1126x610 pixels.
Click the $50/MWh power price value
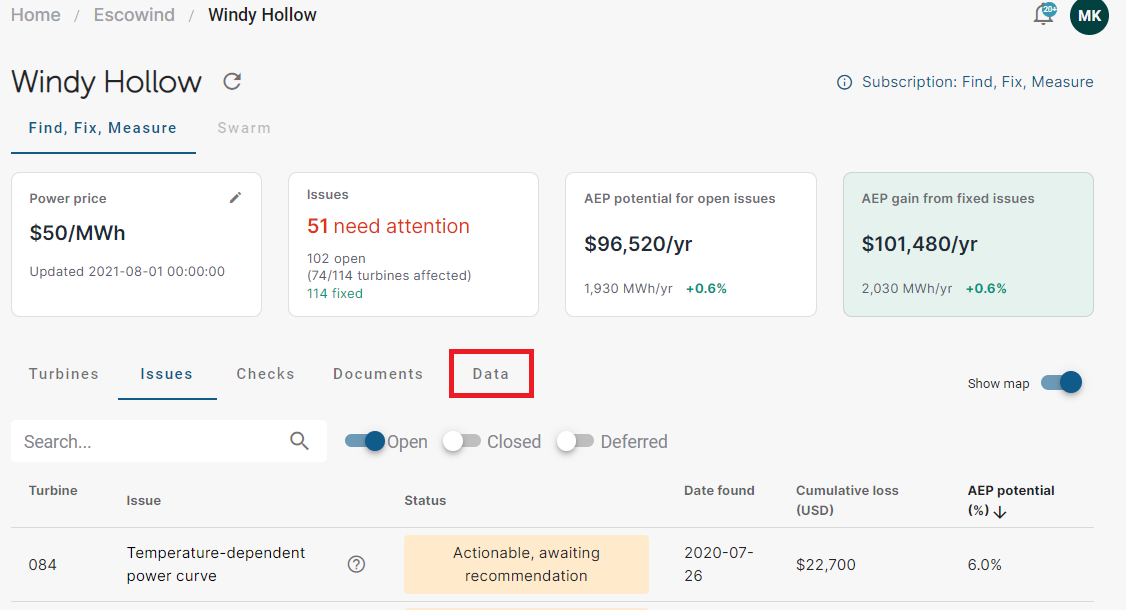point(78,233)
